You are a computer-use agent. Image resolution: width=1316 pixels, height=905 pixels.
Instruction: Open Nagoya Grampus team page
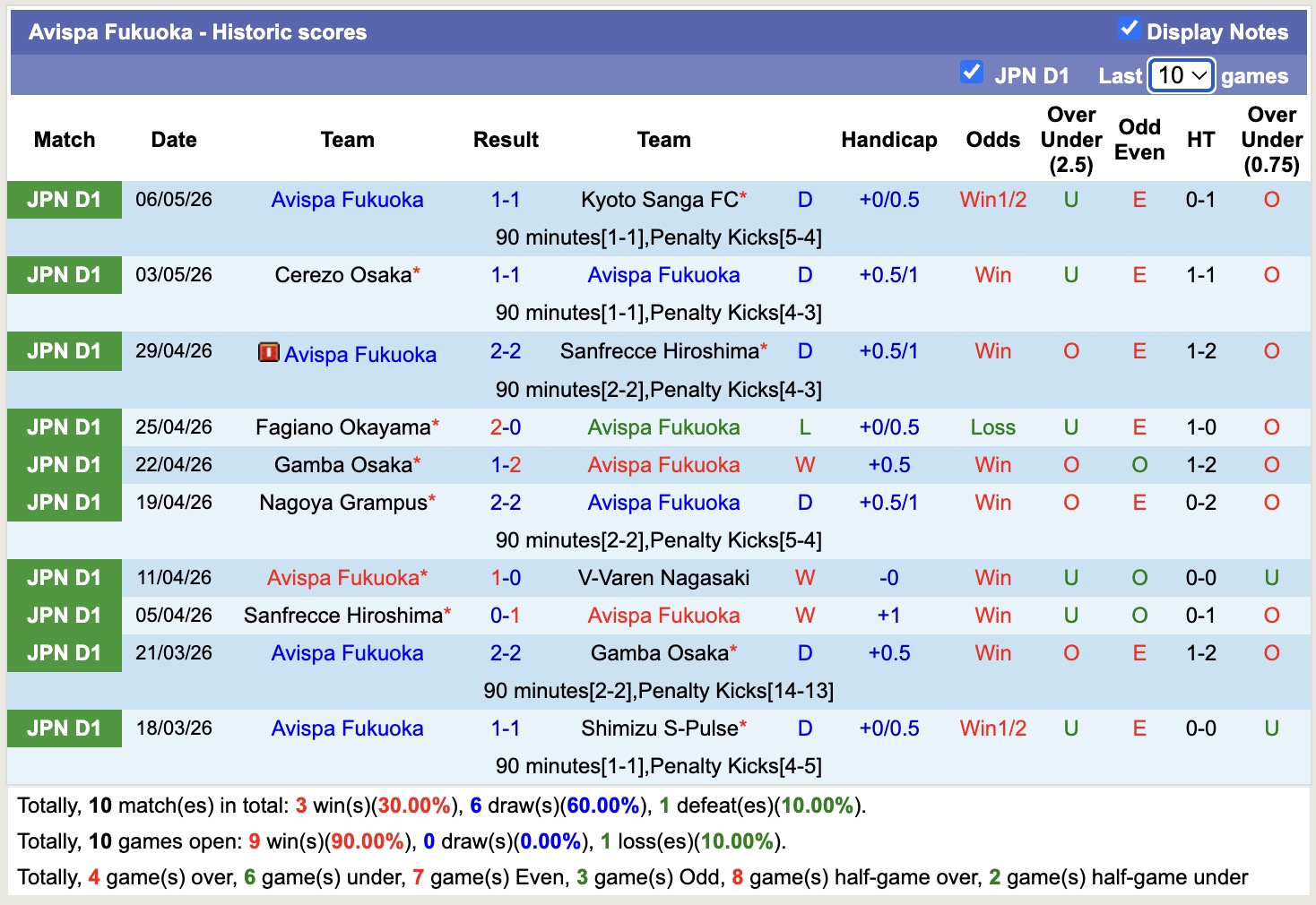343,503
